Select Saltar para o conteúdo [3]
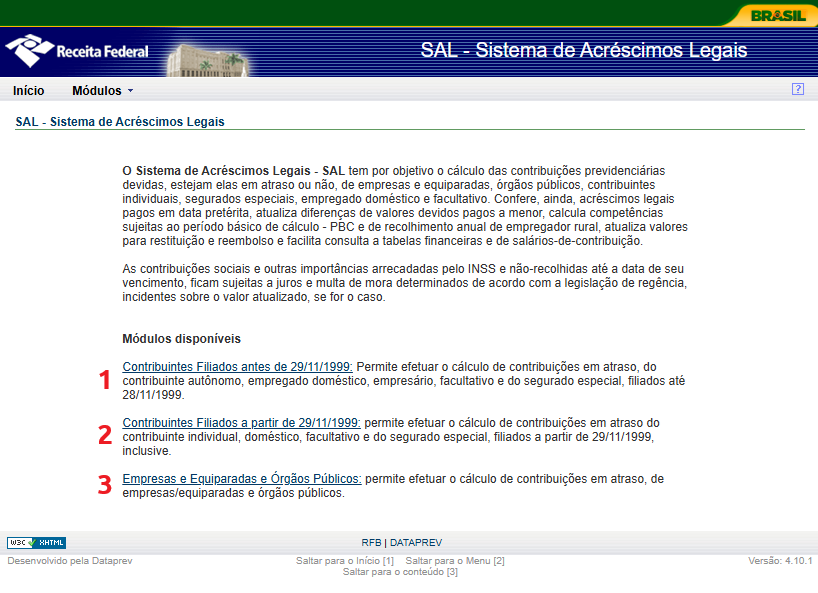This screenshot has width=818, height=593. point(400,572)
